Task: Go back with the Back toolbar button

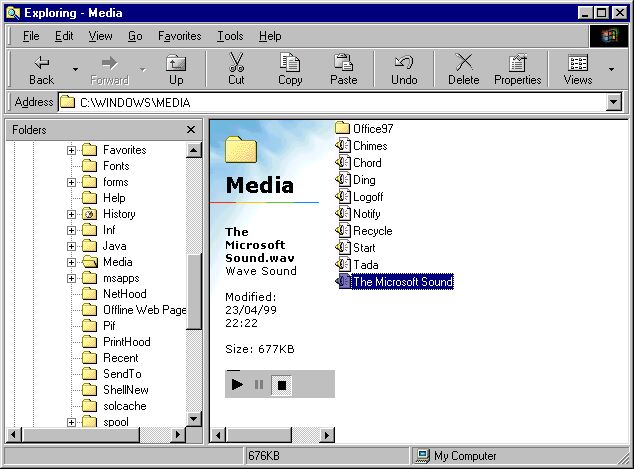Action: click(x=41, y=70)
